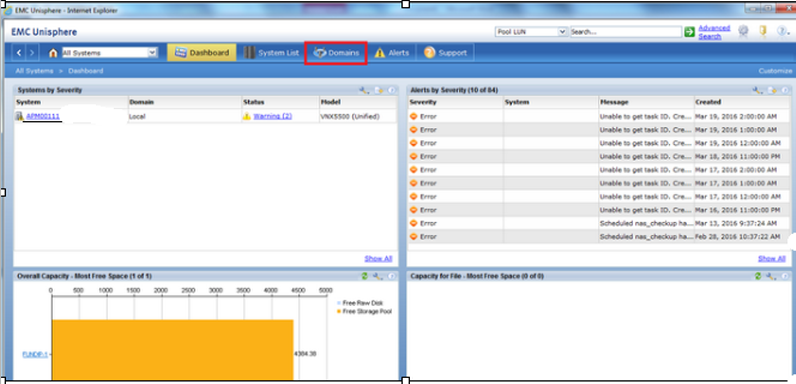Click help icon in Alerts by Severity panel
Viewport: 796px width, 384px height.
[x=785, y=90]
